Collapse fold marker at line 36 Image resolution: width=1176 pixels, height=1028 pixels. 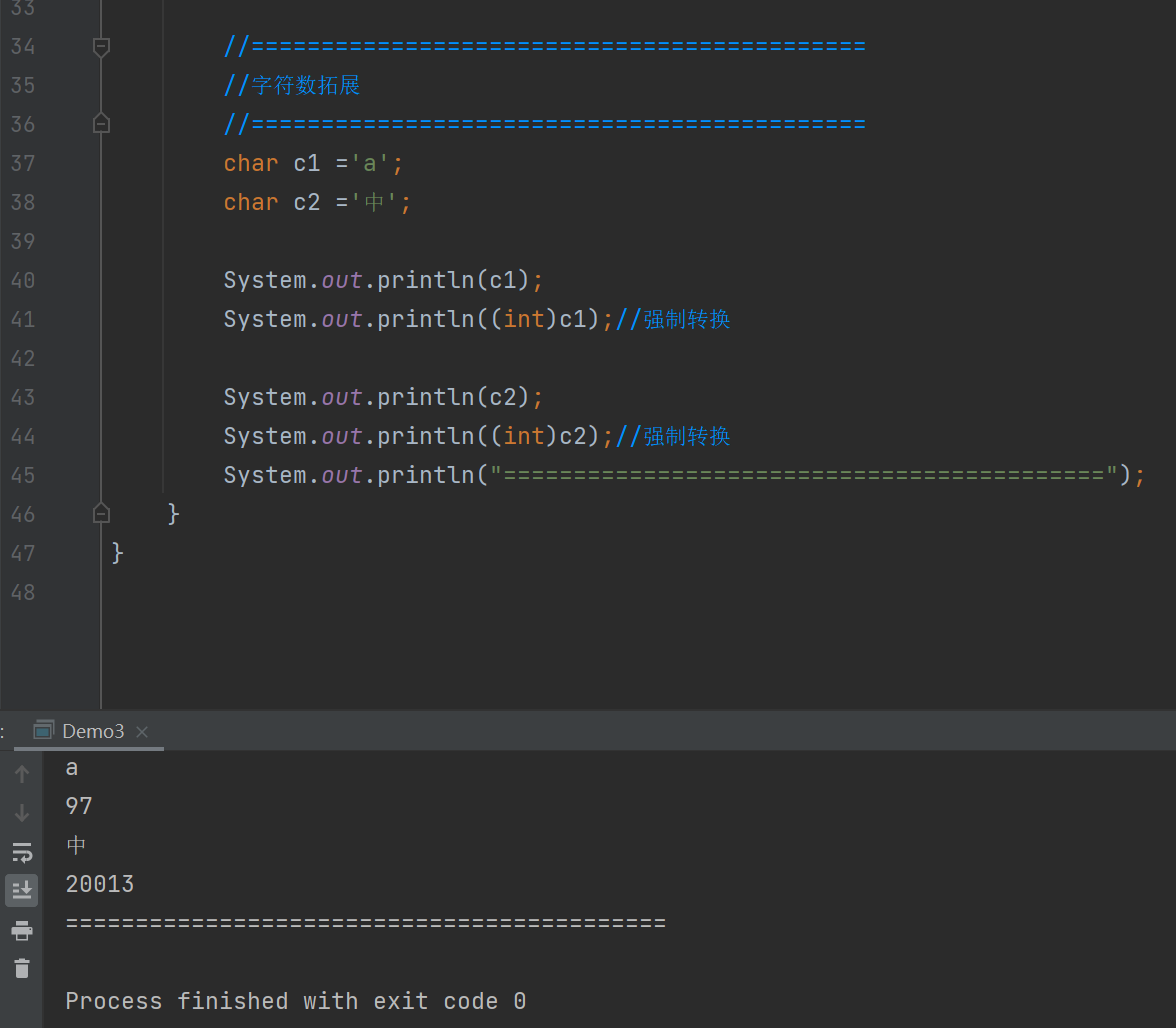[x=101, y=124]
